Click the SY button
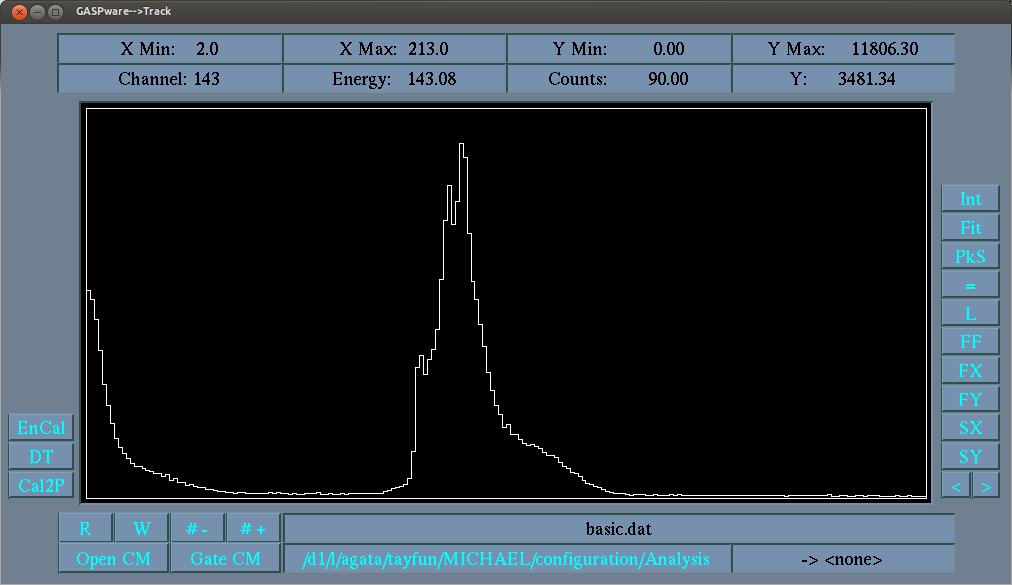 (970, 457)
